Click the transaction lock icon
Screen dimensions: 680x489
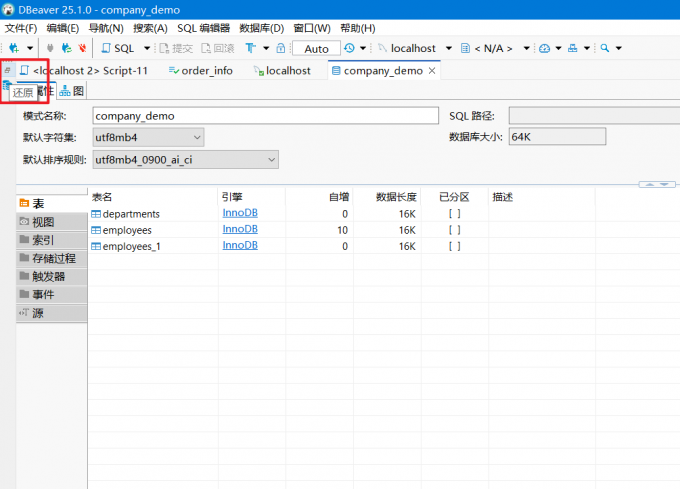pyautogui.click(x=281, y=48)
